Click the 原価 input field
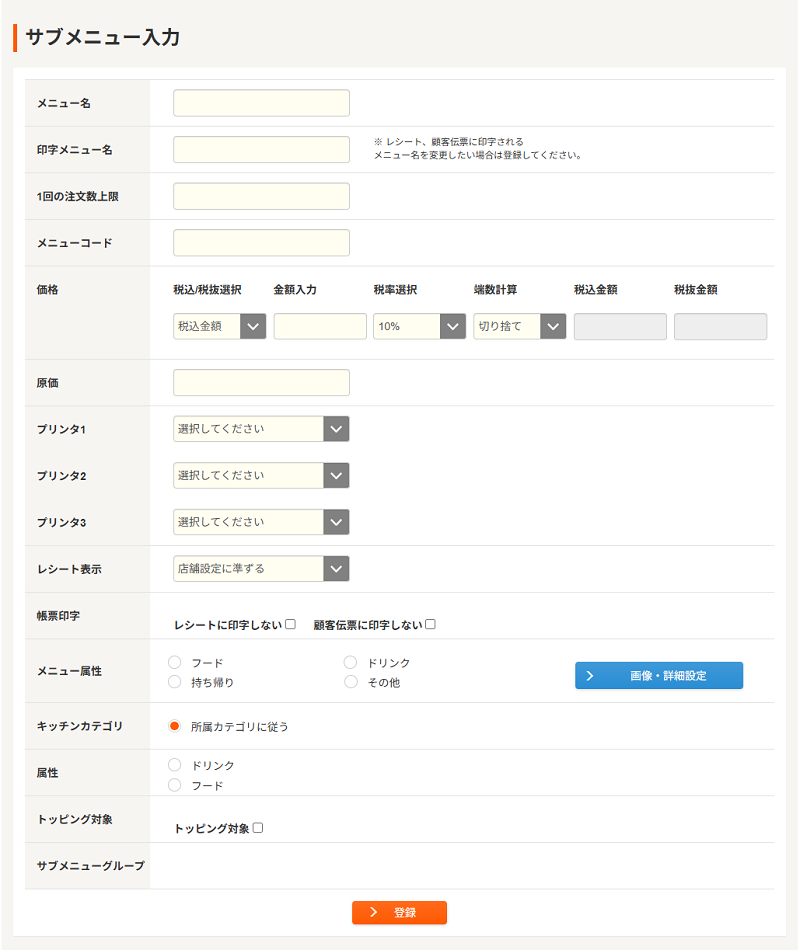The image size is (800, 950). tap(261, 383)
